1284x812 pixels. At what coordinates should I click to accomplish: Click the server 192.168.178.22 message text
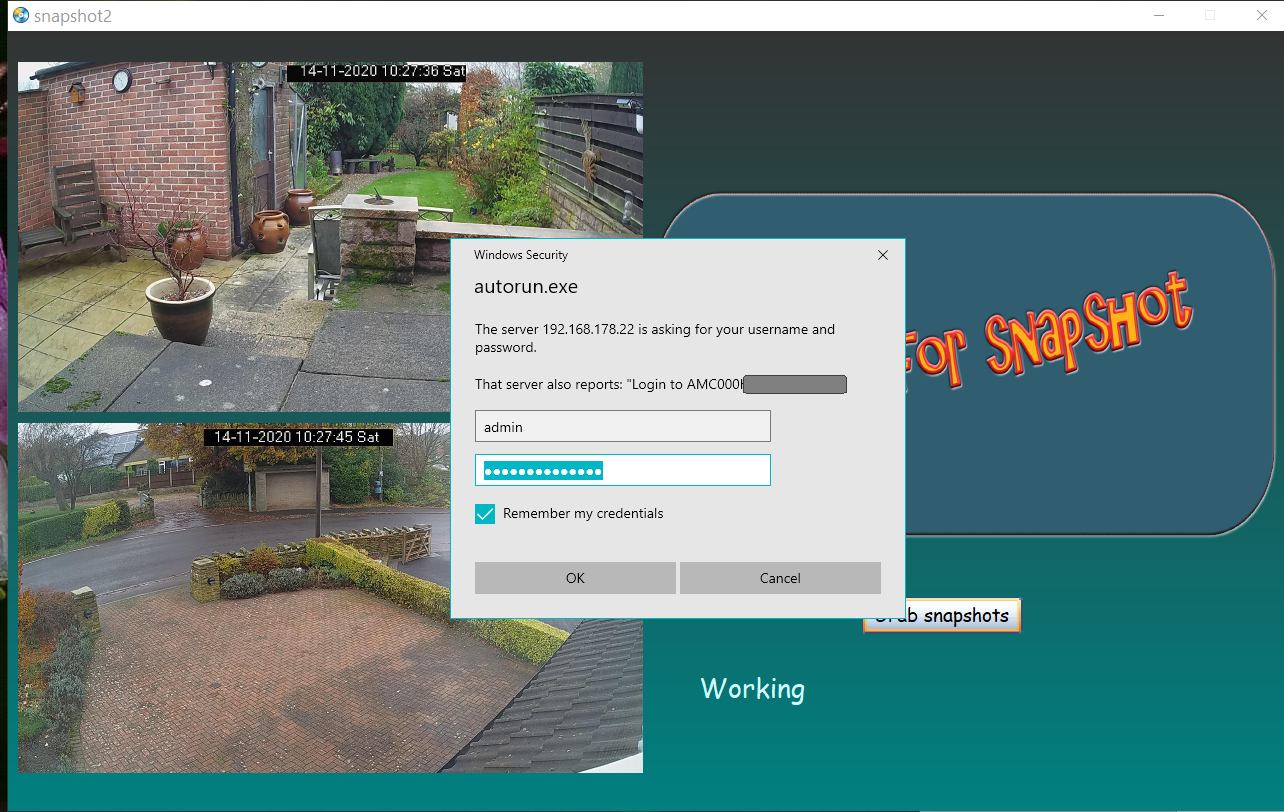click(x=655, y=338)
